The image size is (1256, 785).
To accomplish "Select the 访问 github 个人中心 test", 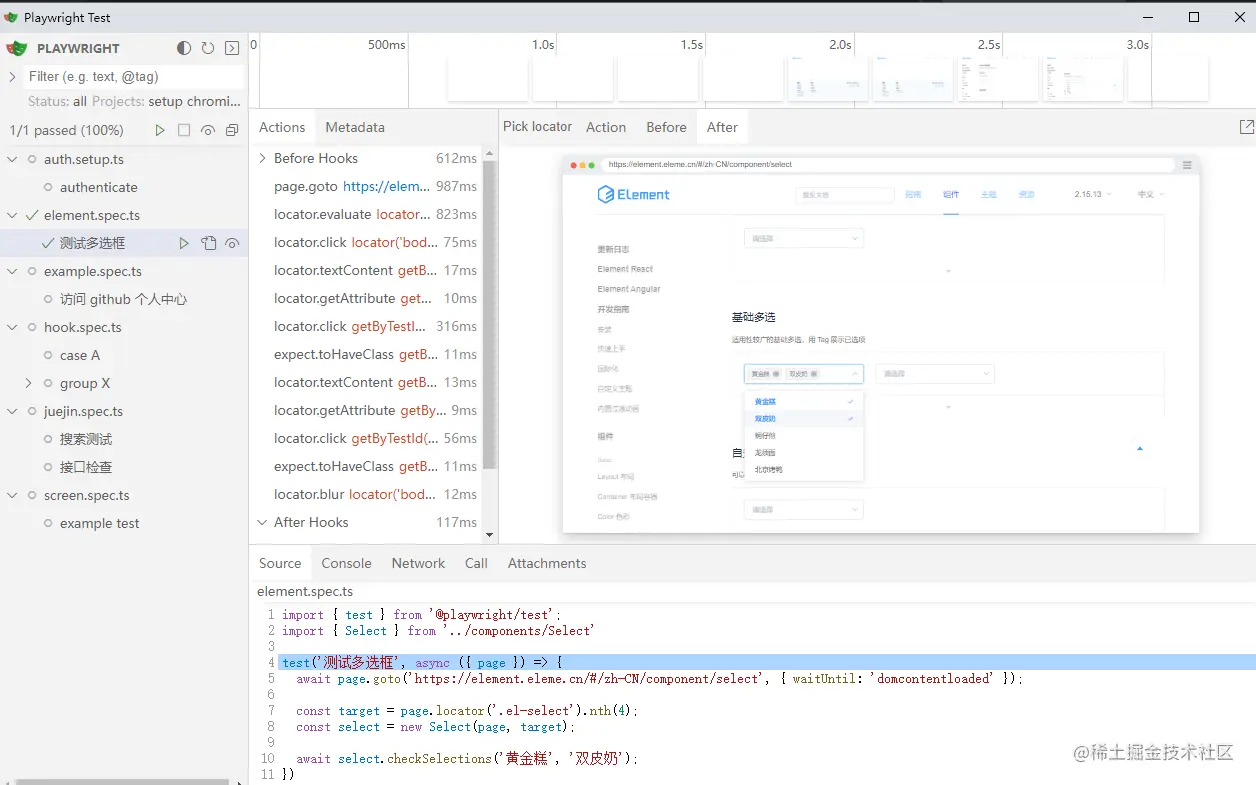I will [x=123, y=299].
